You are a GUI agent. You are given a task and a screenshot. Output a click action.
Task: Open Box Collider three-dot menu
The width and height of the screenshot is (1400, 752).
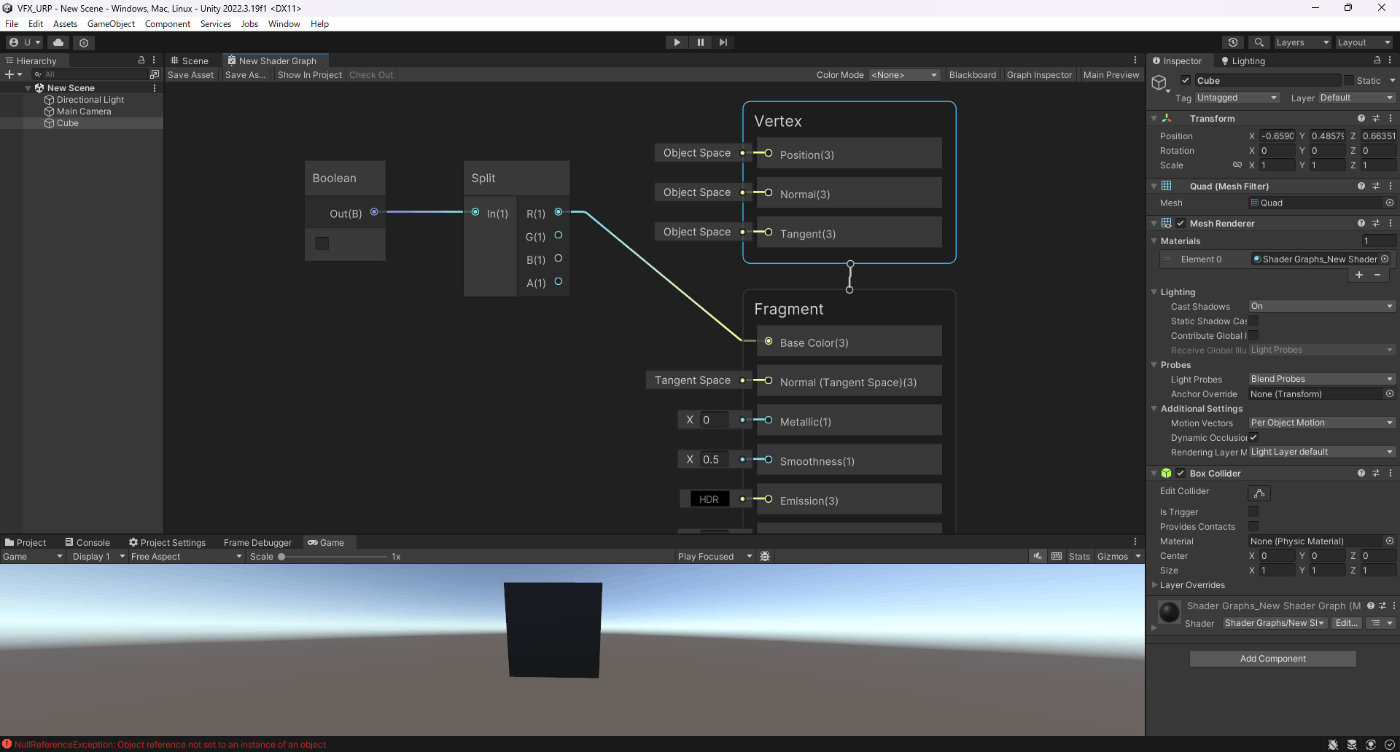coord(1390,473)
